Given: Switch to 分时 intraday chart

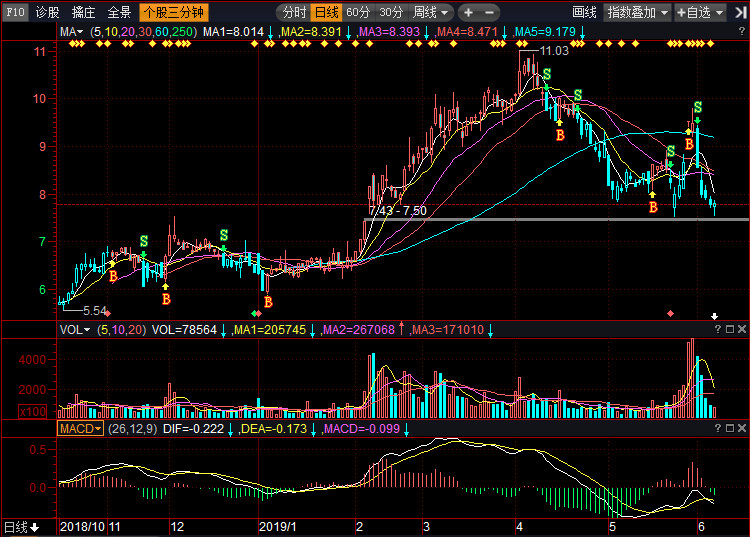Looking at the screenshot, I should (293, 13).
